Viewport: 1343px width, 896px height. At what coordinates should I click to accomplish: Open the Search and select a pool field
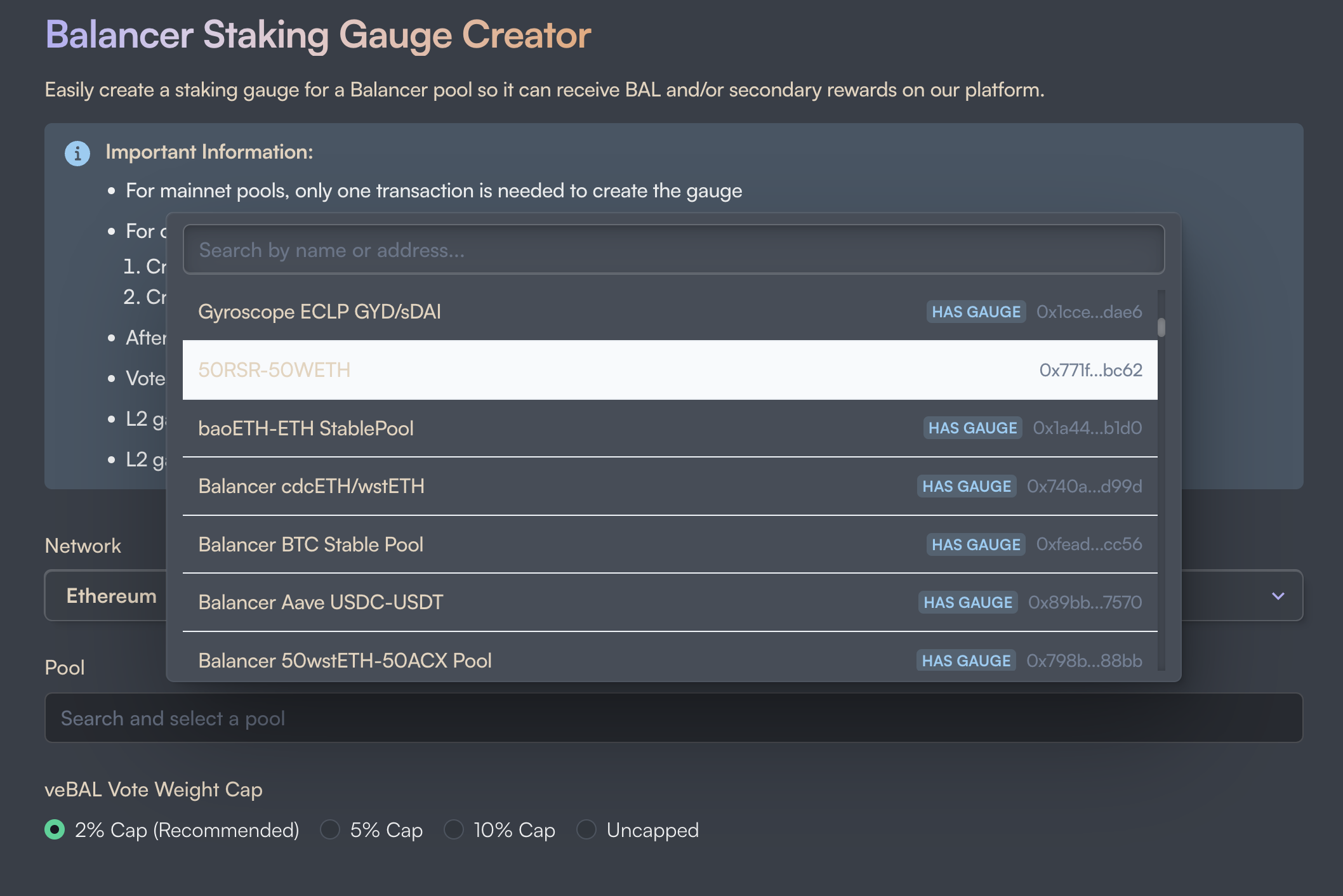(x=673, y=718)
